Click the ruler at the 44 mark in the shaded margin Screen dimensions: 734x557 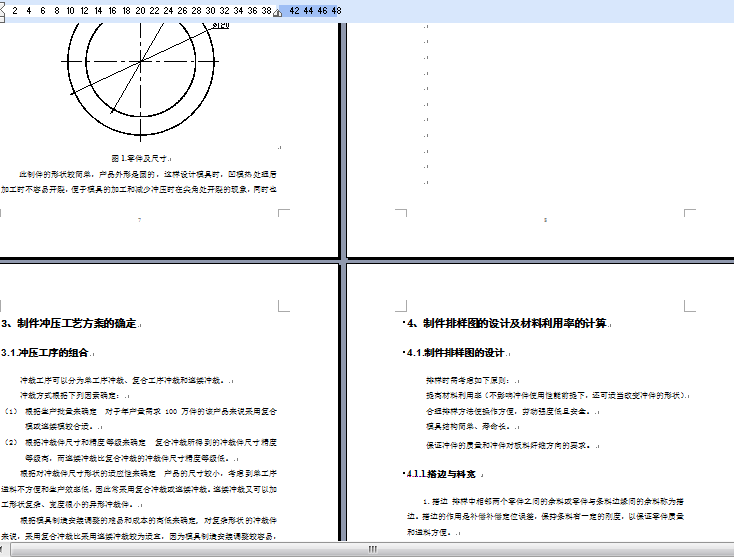[308, 10]
